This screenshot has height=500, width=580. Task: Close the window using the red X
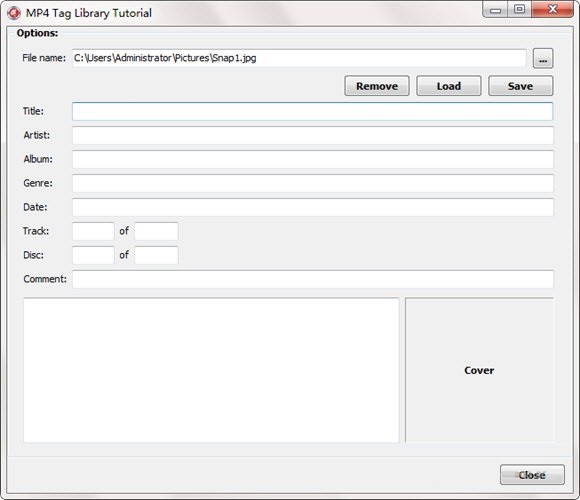pyautogui.click(x=553, y=9)
